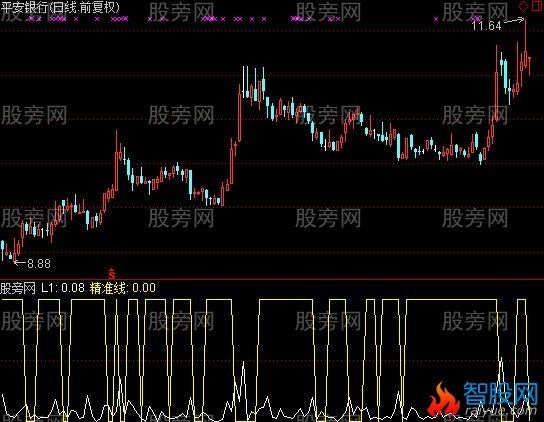Click the low price label 8.88

(39, 264)
